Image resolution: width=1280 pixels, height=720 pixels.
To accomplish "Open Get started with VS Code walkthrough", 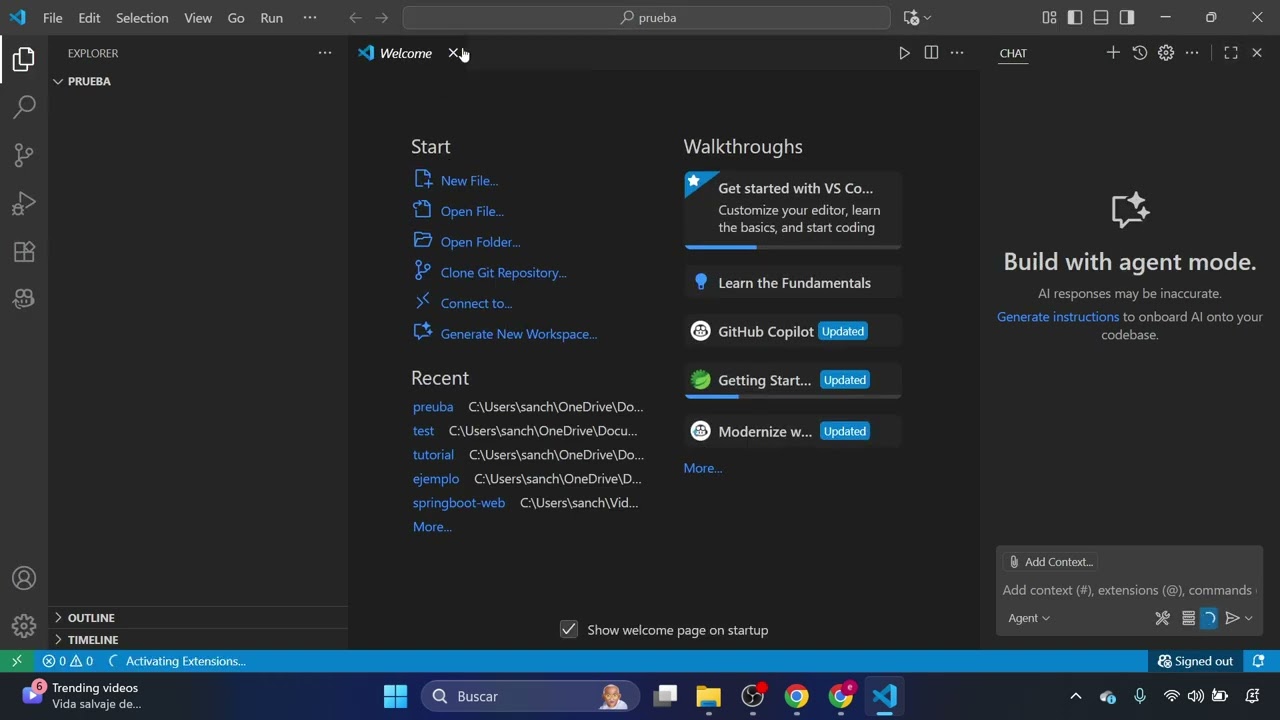I will (793, 208).
